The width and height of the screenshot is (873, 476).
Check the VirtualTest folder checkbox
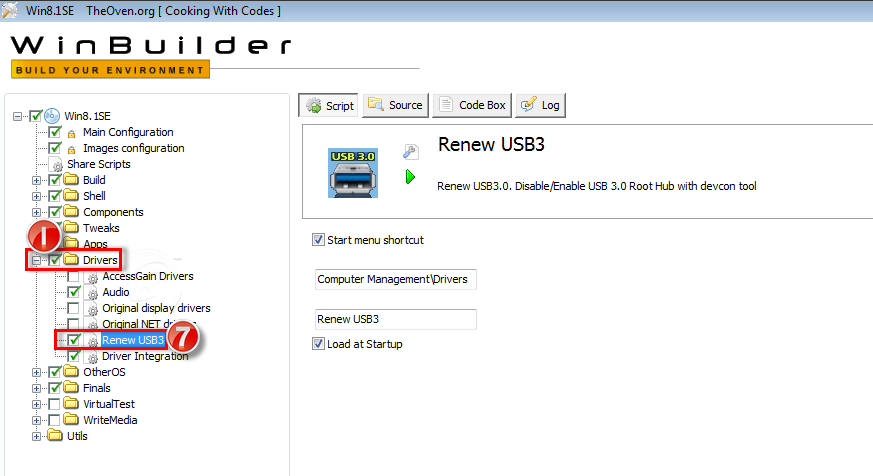(55, 404)
